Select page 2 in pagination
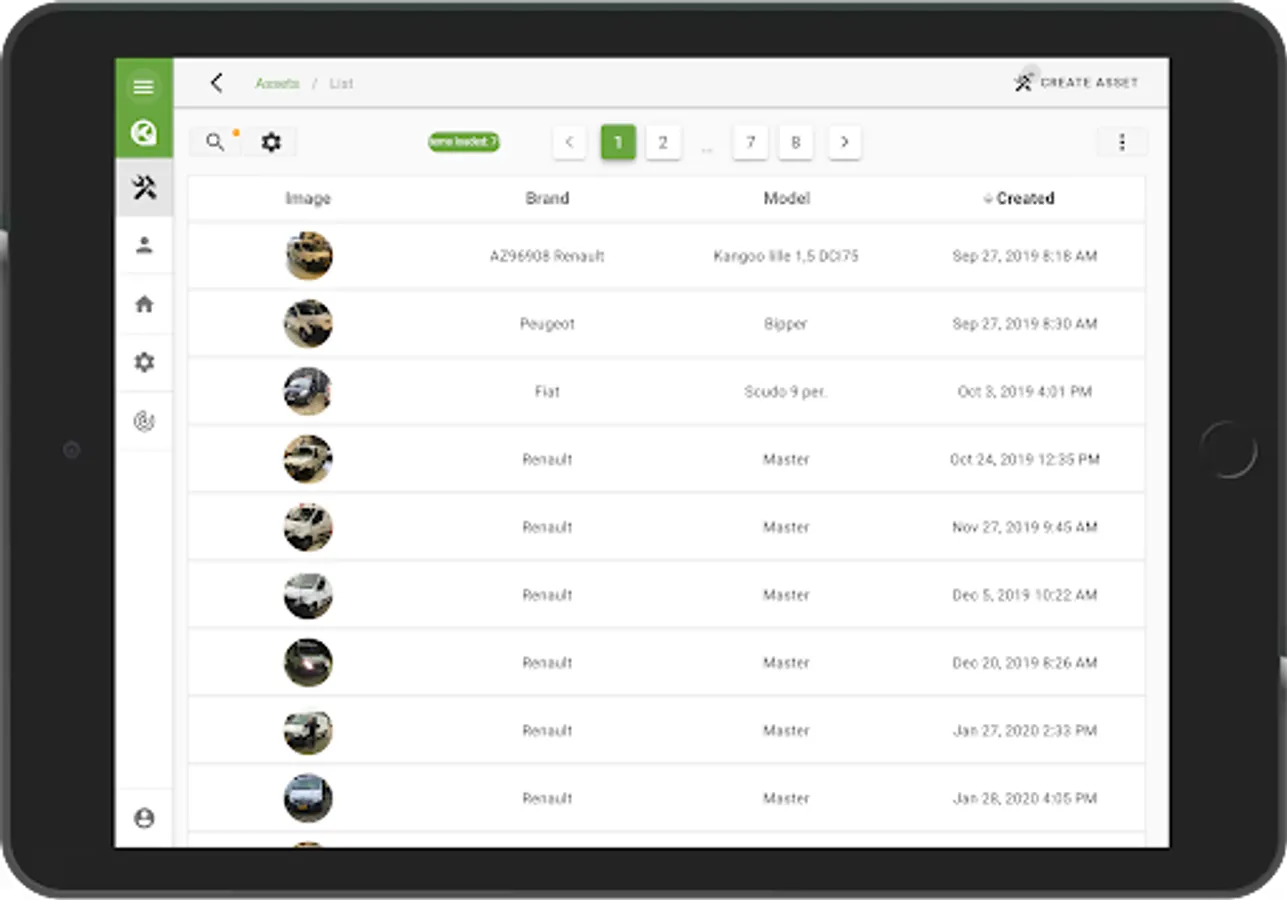 point(663,142)
